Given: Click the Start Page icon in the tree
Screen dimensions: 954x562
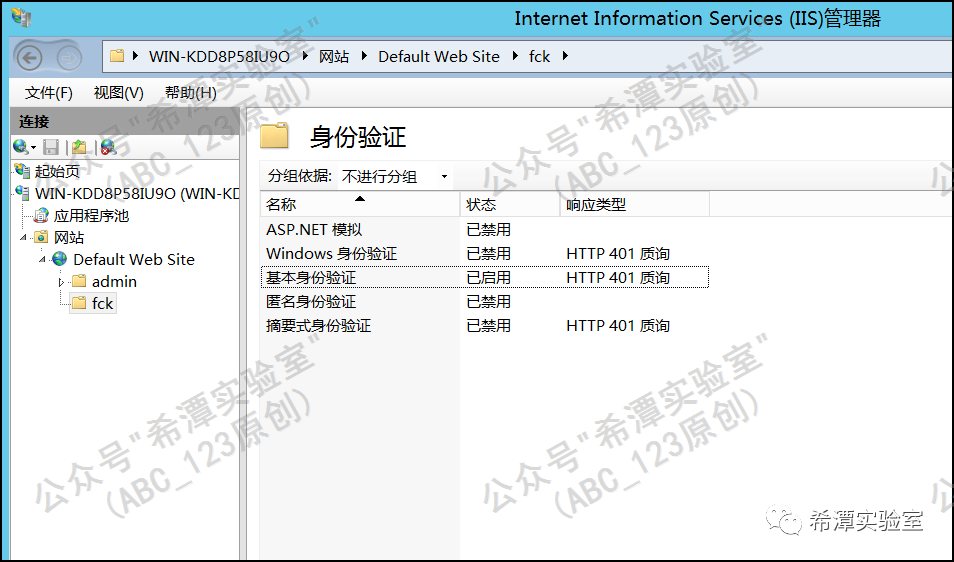Looking at the screenshot, I should [x=23, y=171].
